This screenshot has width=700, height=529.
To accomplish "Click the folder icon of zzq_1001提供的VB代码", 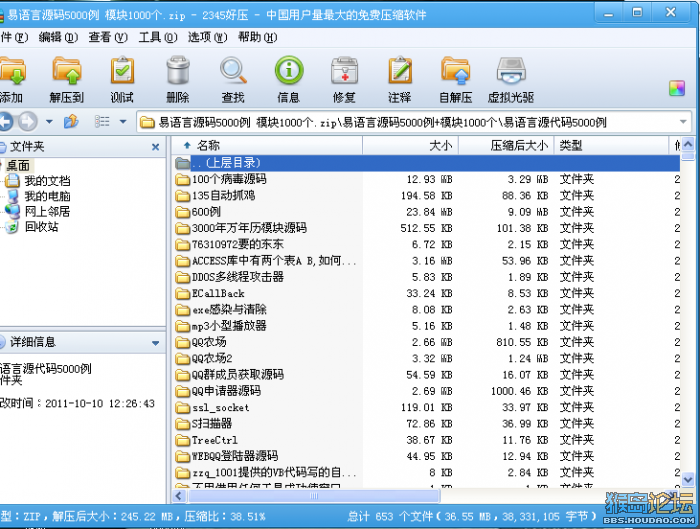I will (183, 473).
